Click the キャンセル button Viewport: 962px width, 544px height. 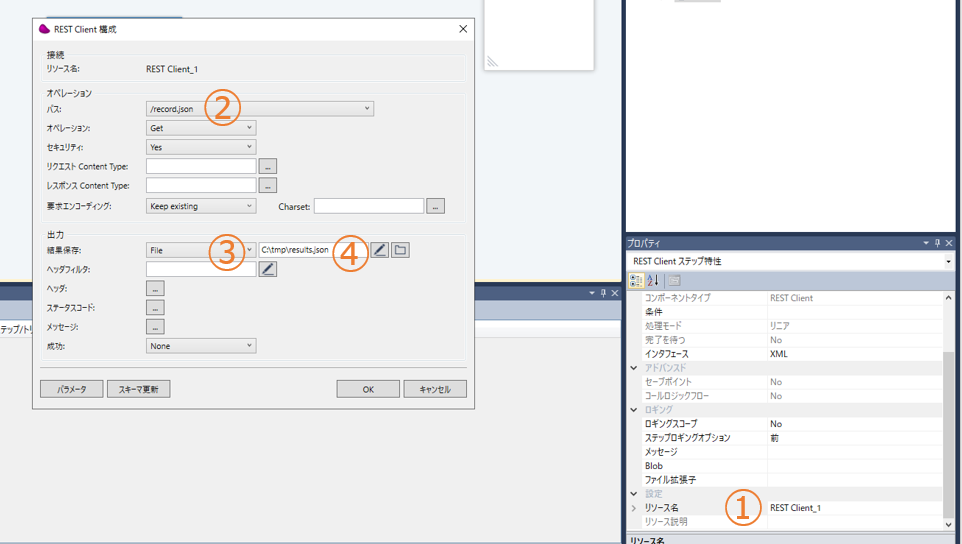point(435,389)
